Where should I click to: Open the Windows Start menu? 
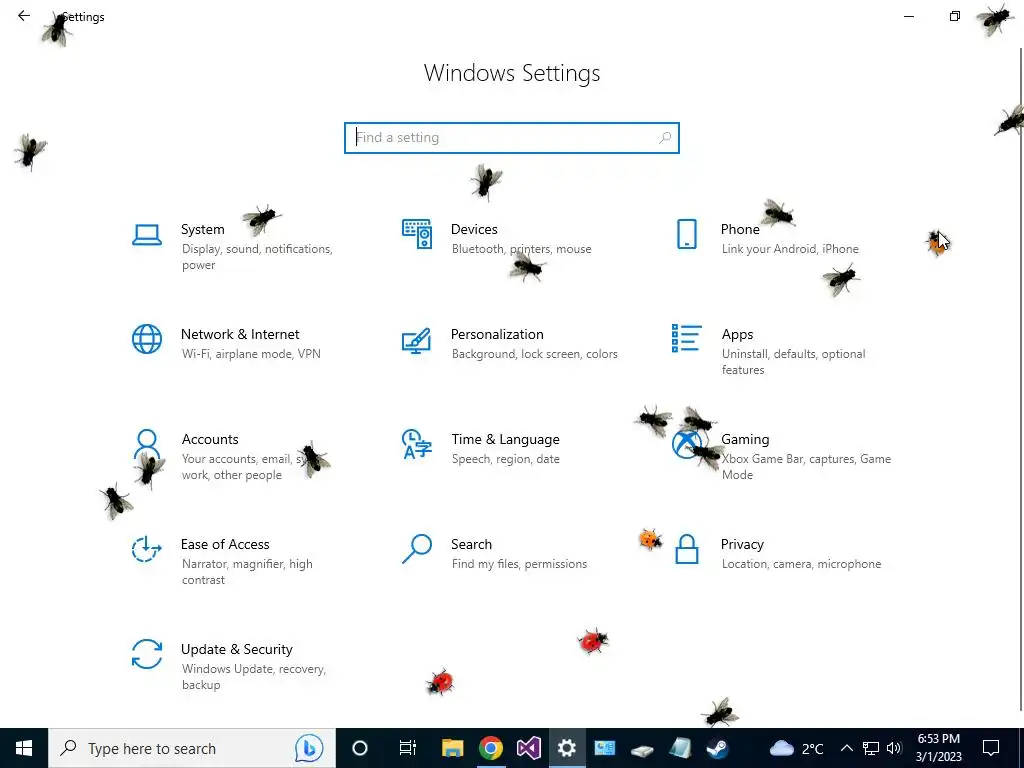24,748
